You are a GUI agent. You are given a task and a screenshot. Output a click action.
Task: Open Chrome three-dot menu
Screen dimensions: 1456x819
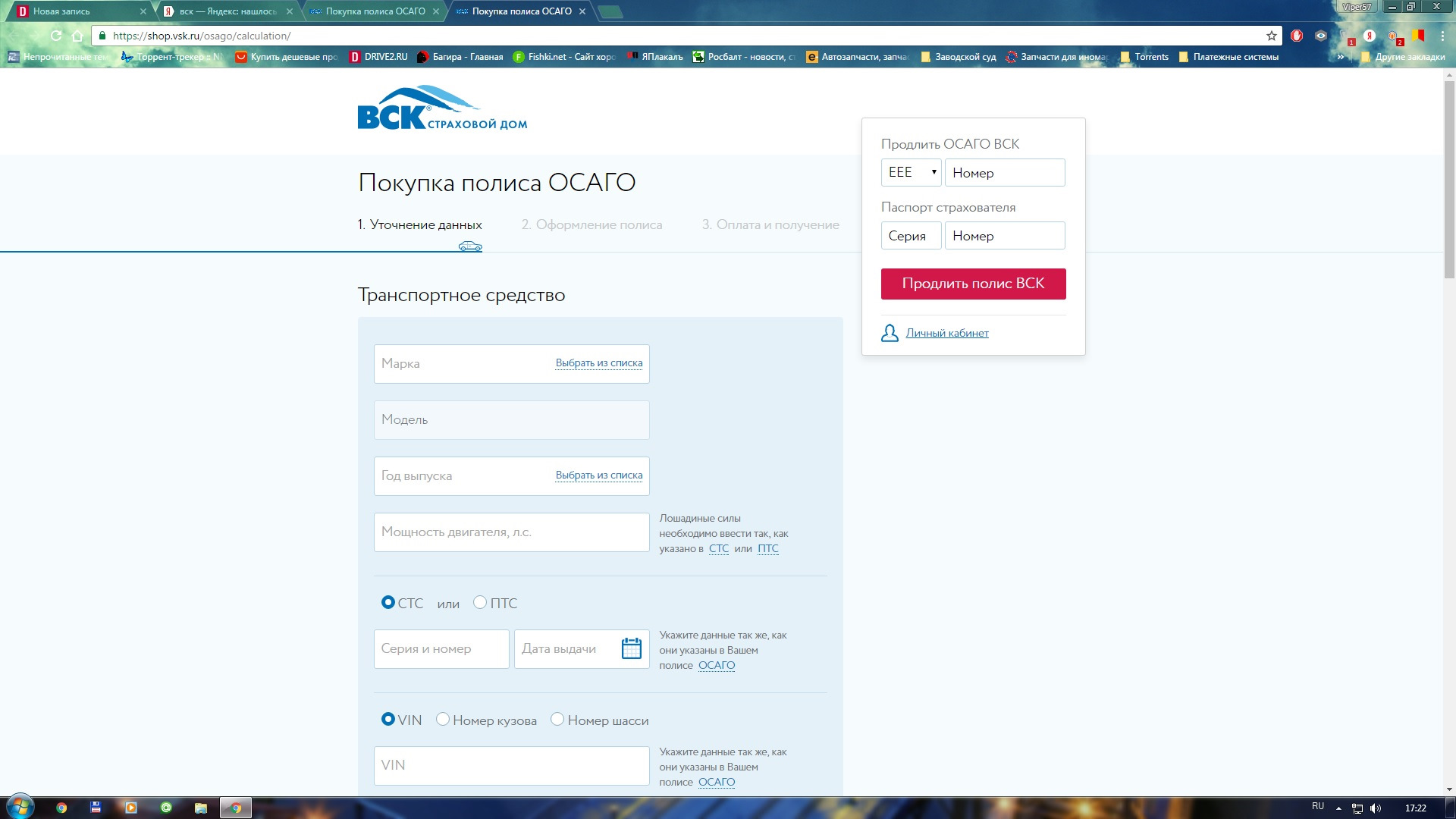(x=1442, y=36)
